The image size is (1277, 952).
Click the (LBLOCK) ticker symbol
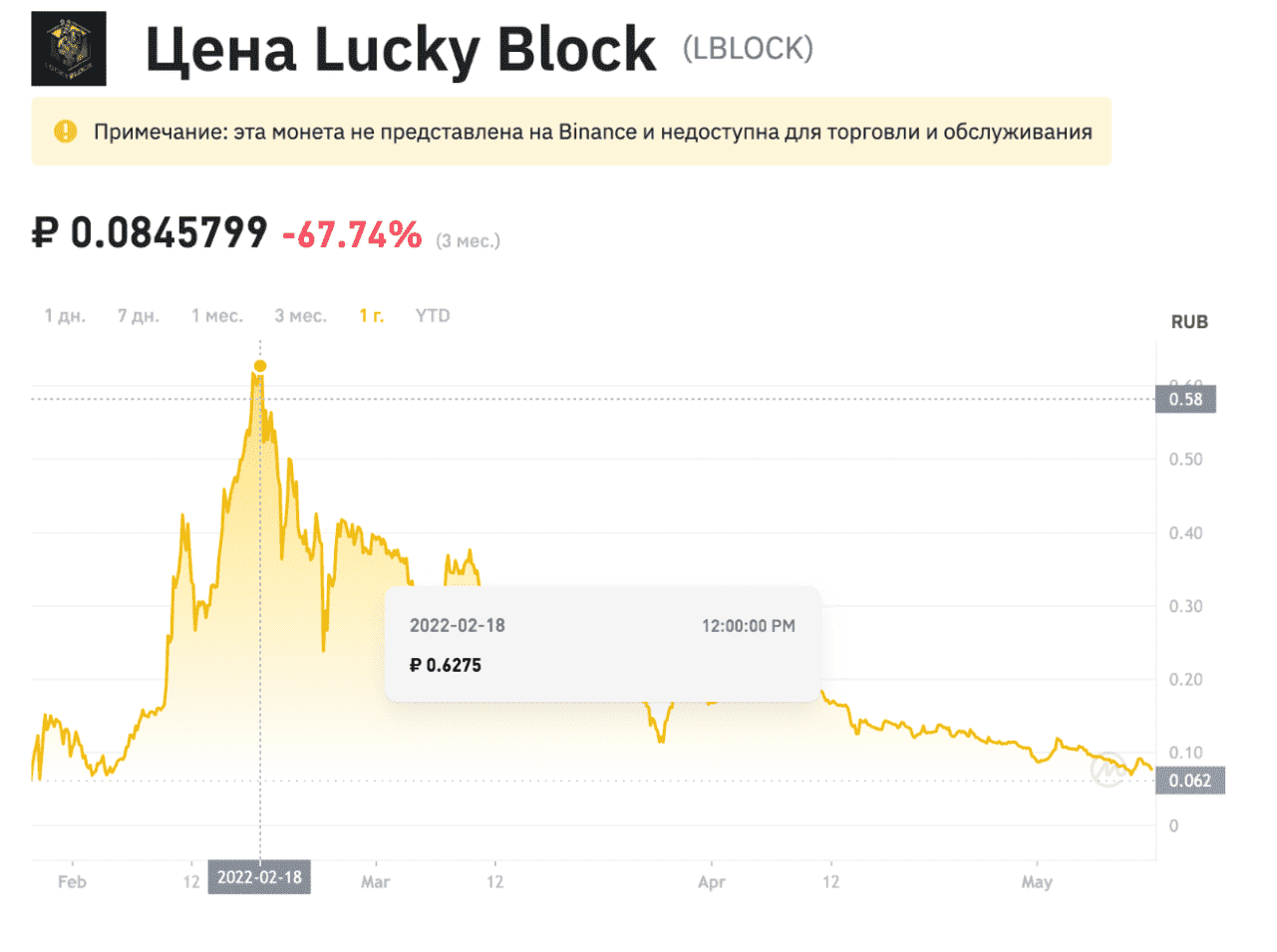click(748, 49)
